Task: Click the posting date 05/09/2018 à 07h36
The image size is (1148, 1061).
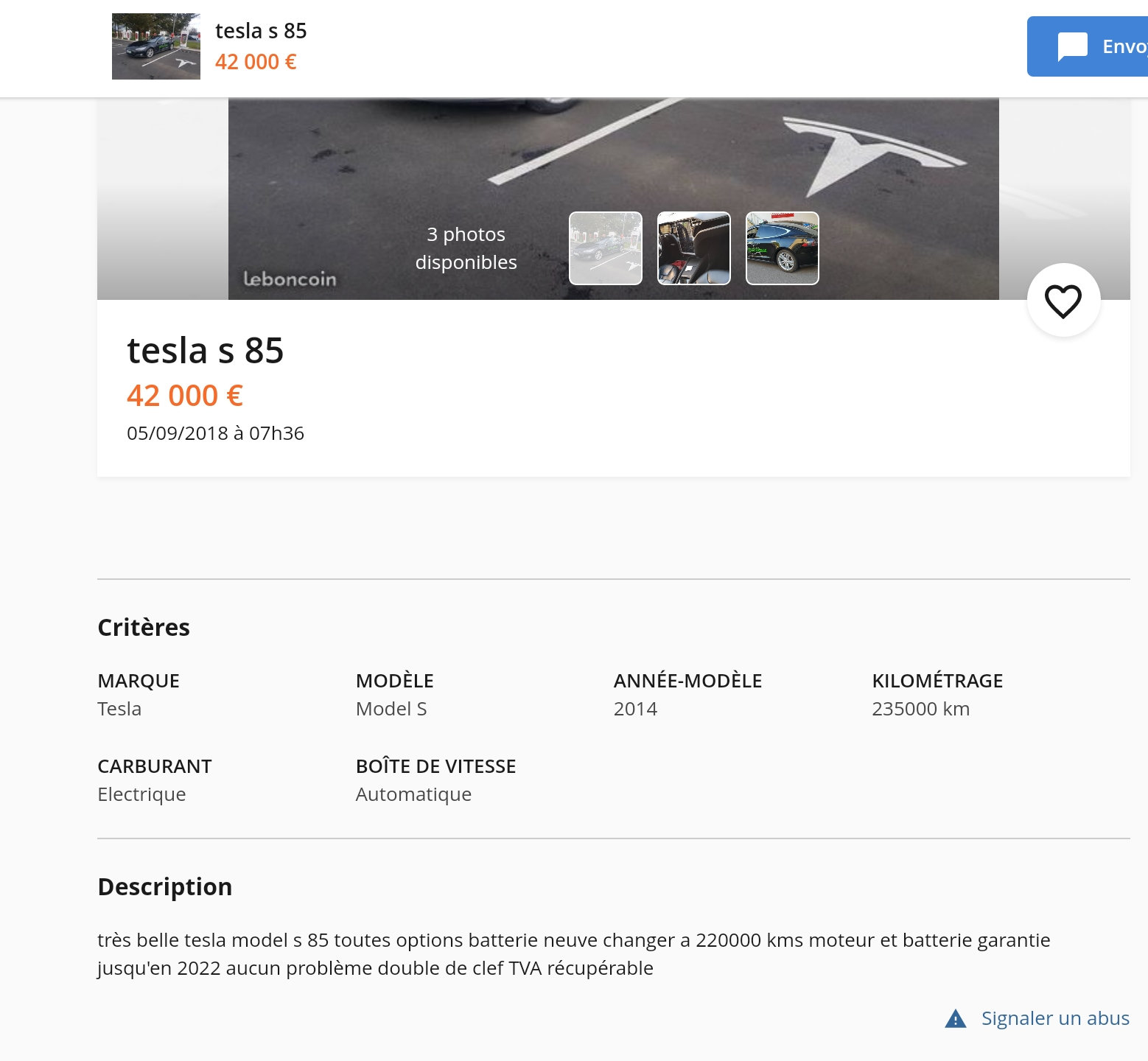Action: click(215, 433)
